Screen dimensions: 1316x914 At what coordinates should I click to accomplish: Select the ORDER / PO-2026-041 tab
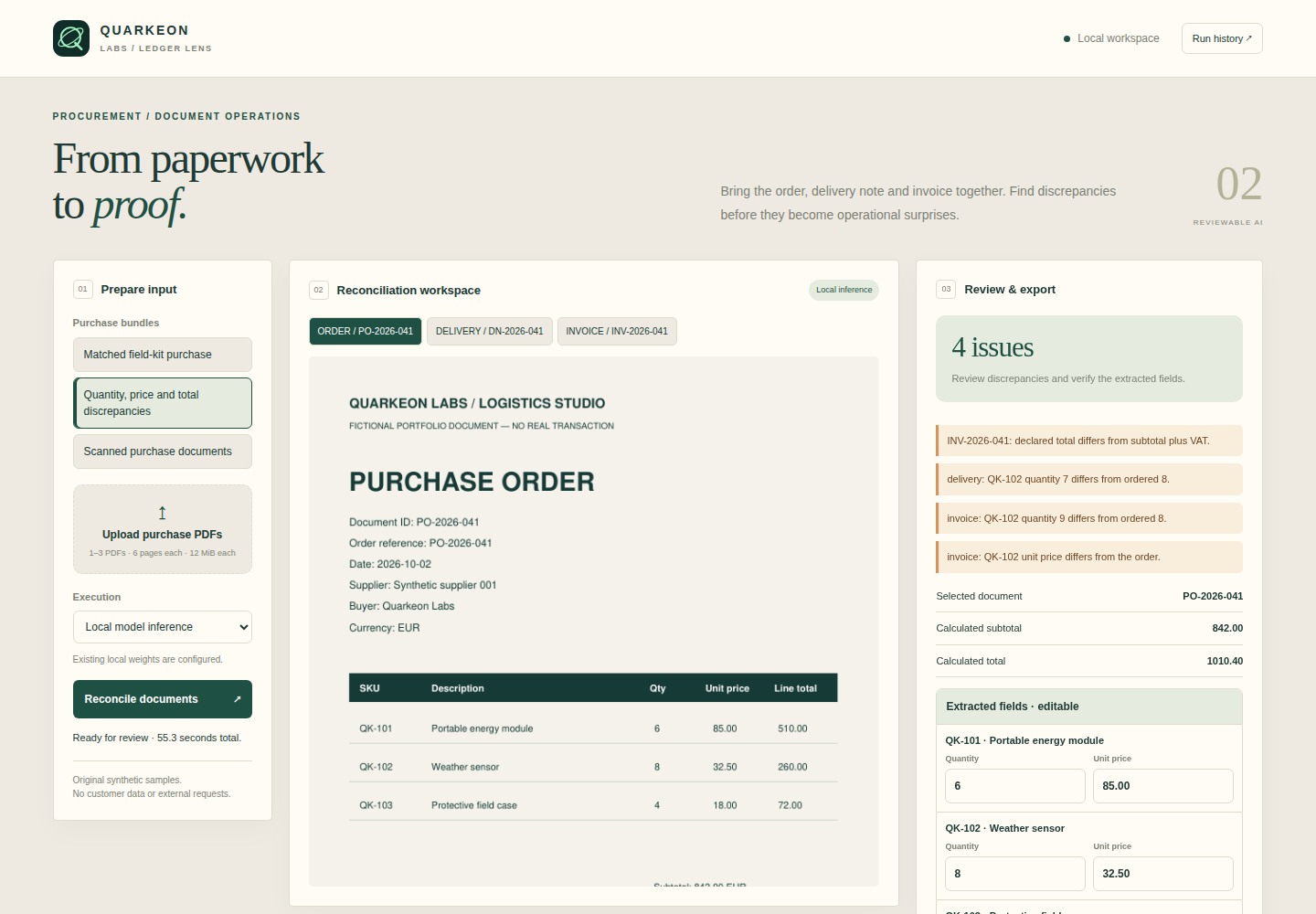366,332
